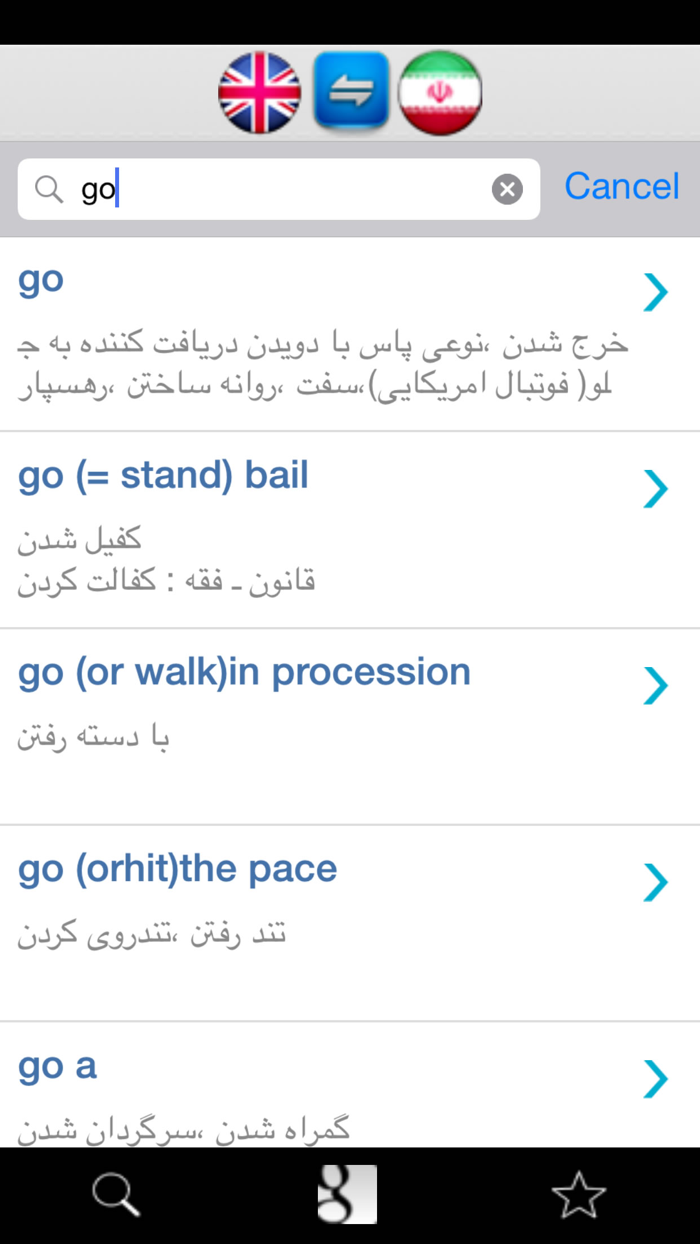This screenshot has height=1244, width=700.
Task: Select the British flag language icon
Action: (x=259, y=92)
